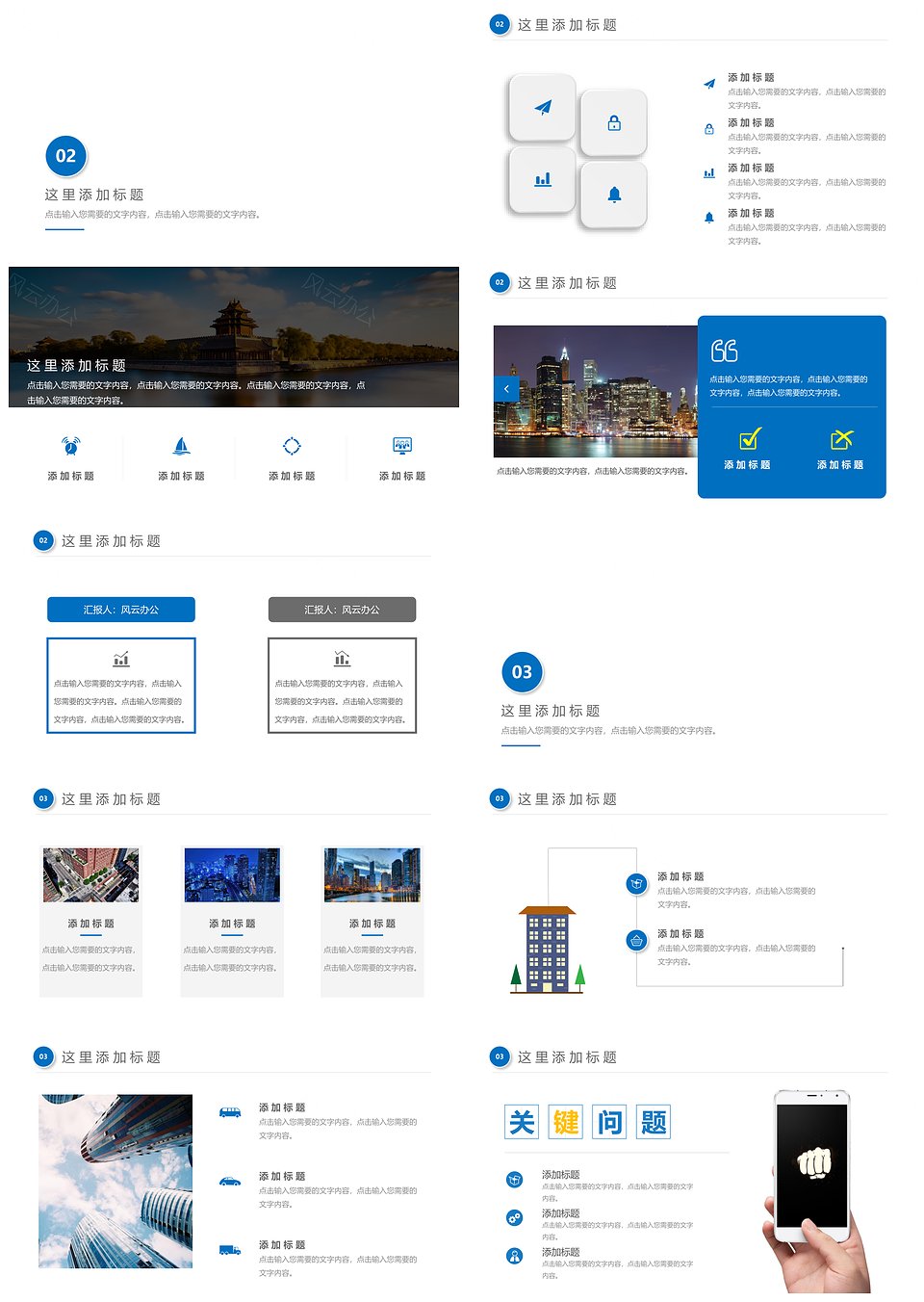Click the bus icon
Image resolution: width=924 pixels, height=1302 pixels.
[x=230, y=1112]
